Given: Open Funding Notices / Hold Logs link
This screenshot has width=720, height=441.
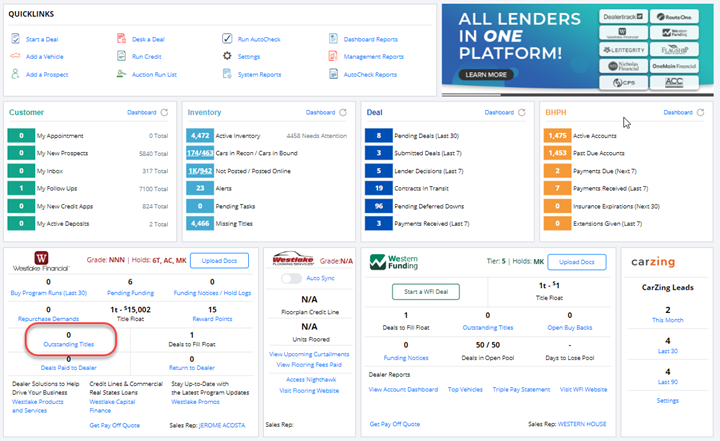Looking at the screenshot, I should pos(212,293).
